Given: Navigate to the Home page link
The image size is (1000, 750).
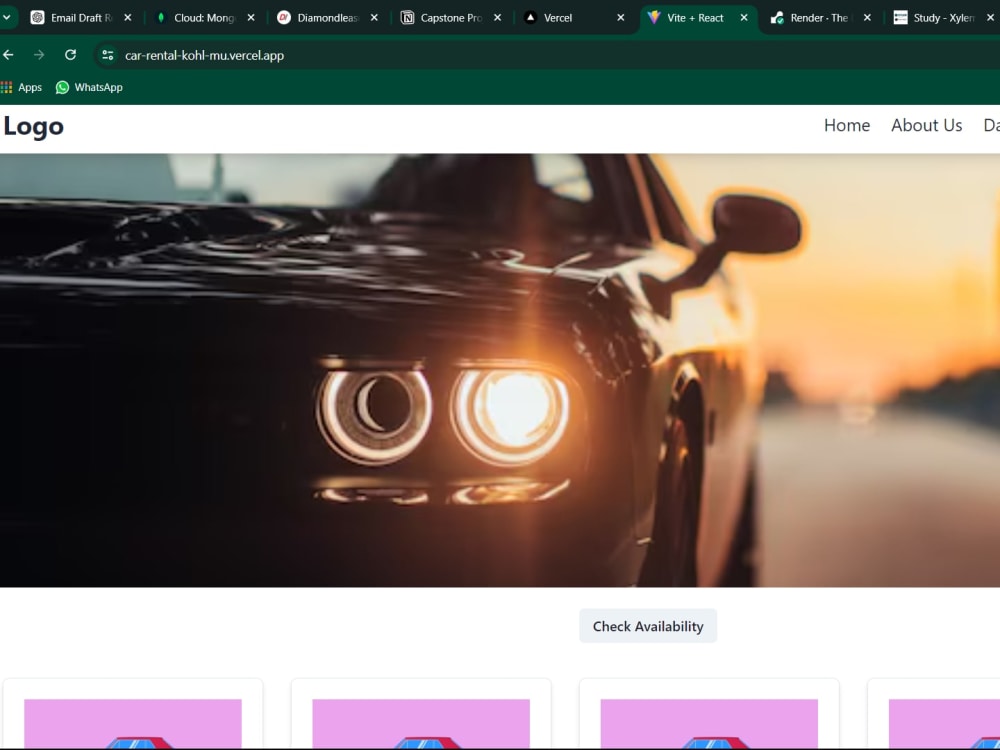Looking at the screenshot, I should click(x=847, y=126).
